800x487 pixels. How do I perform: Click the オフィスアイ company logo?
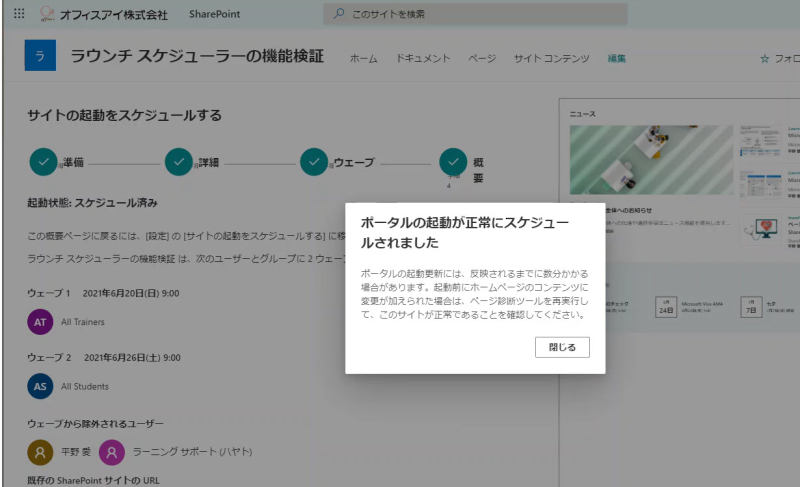47,14
